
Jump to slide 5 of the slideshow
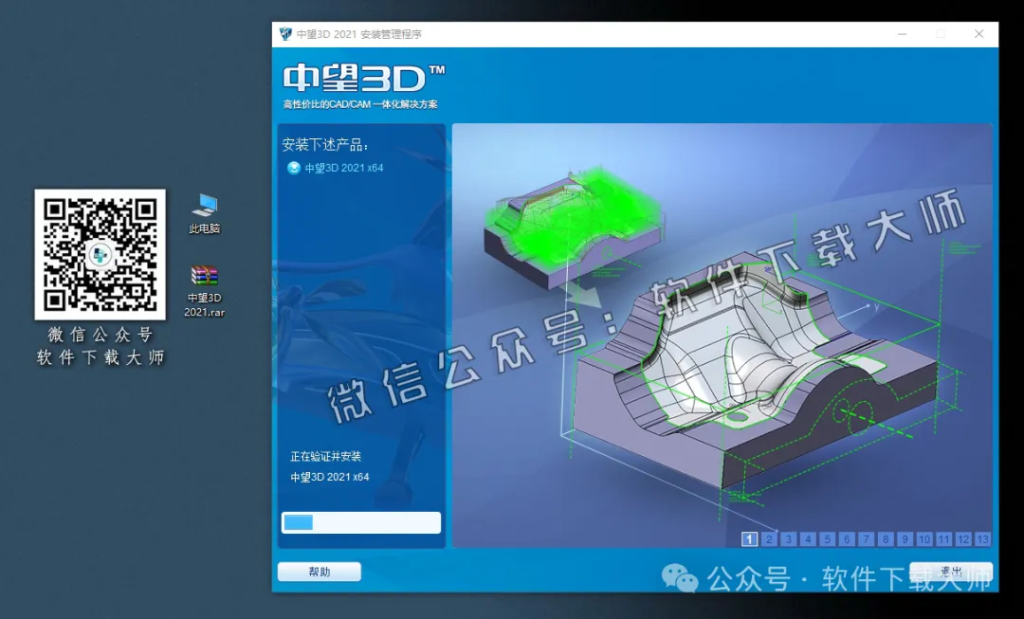(828, 540)
